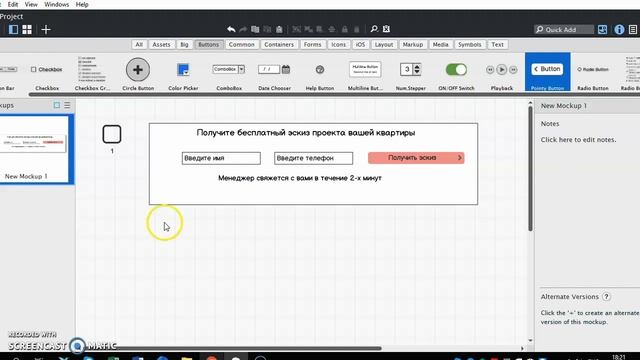Viewport: 640px width, 360px height.
Task: Select the Pointy Button library item
Action: [547, 72]
